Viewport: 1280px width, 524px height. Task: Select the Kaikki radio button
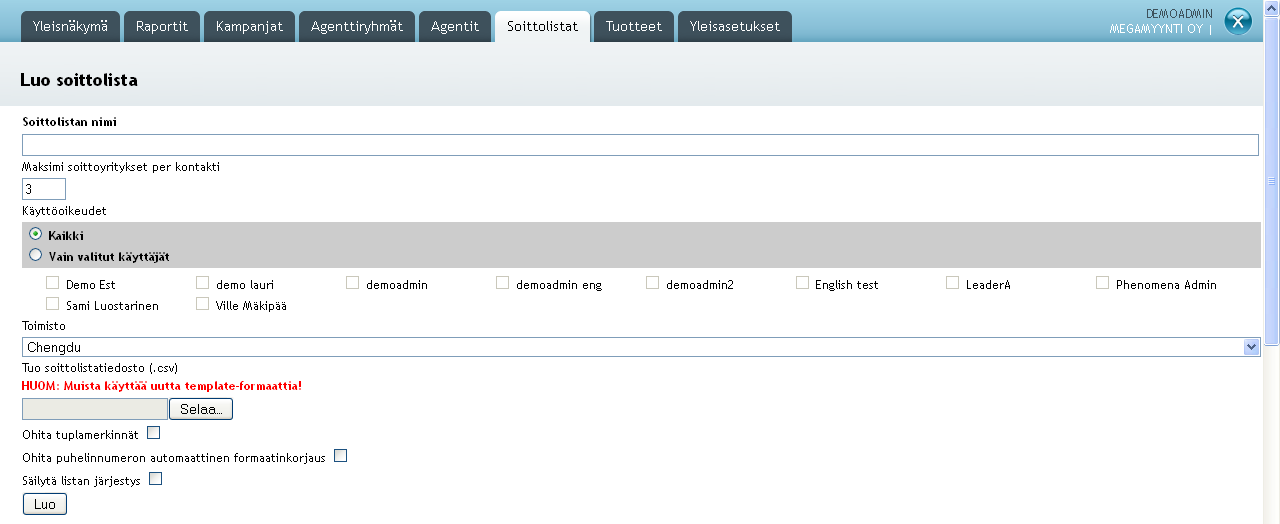36,234
